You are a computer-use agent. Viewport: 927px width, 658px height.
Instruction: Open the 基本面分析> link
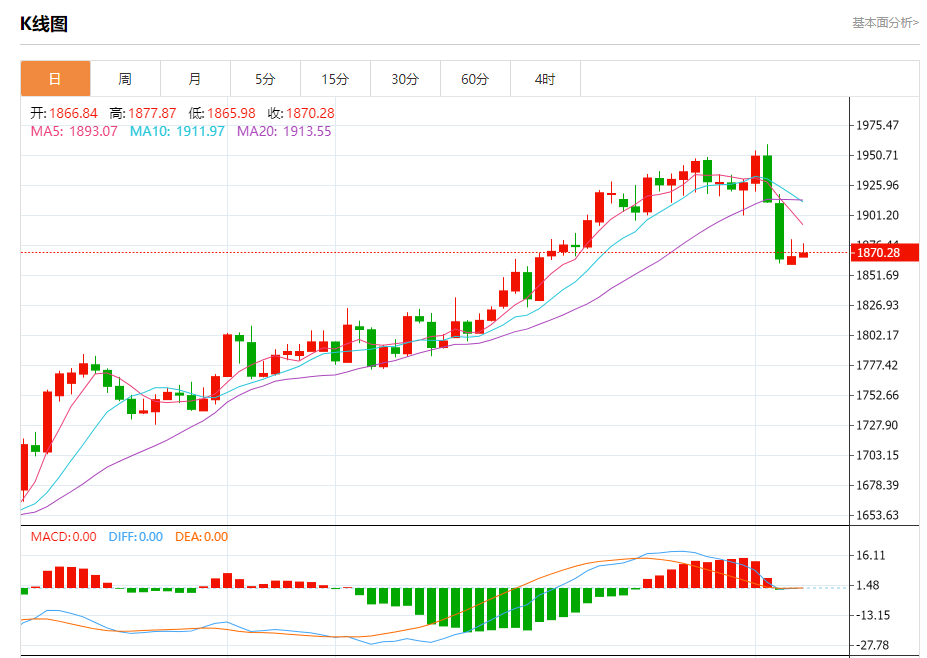point(885,22)
